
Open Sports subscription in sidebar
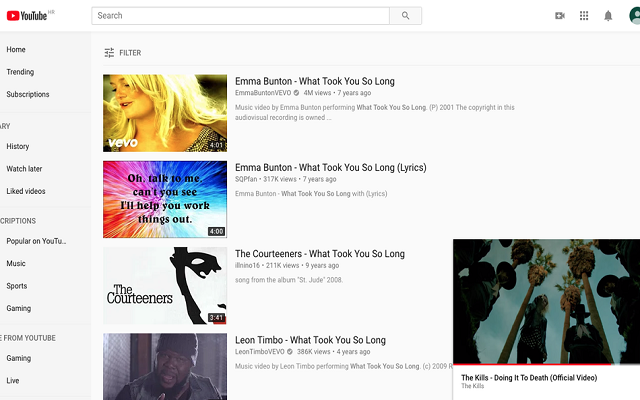tap(17, 286)
